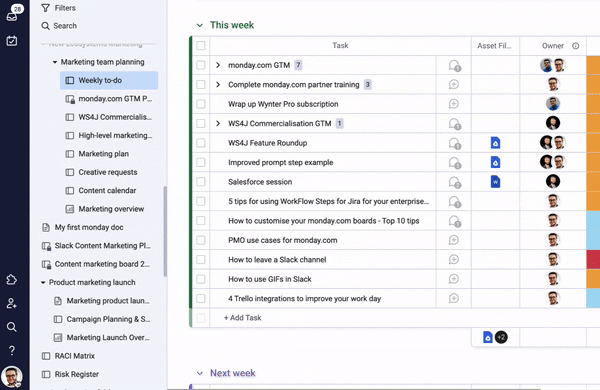Image resolution: width=600 pixels, height=390 pixels.
Task: Click the sidebar vertical scrollbar
Action: click(x=165, y=231)
